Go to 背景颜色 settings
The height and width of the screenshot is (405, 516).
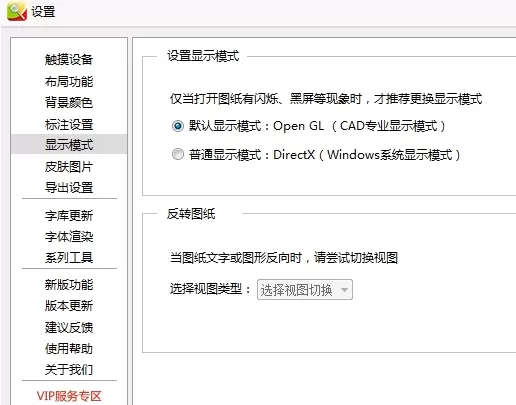pos(69,102)
